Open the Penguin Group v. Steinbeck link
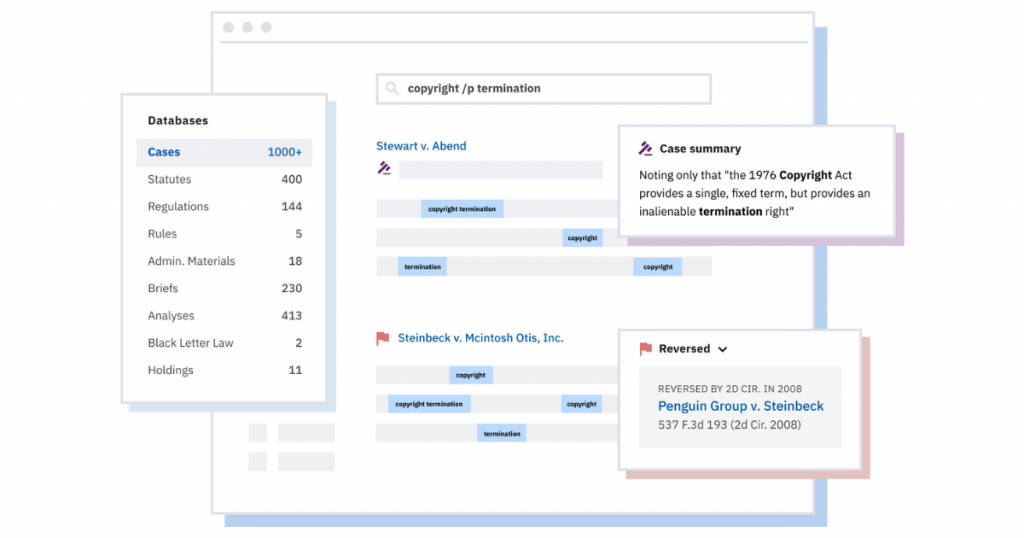 click(740, 406)
